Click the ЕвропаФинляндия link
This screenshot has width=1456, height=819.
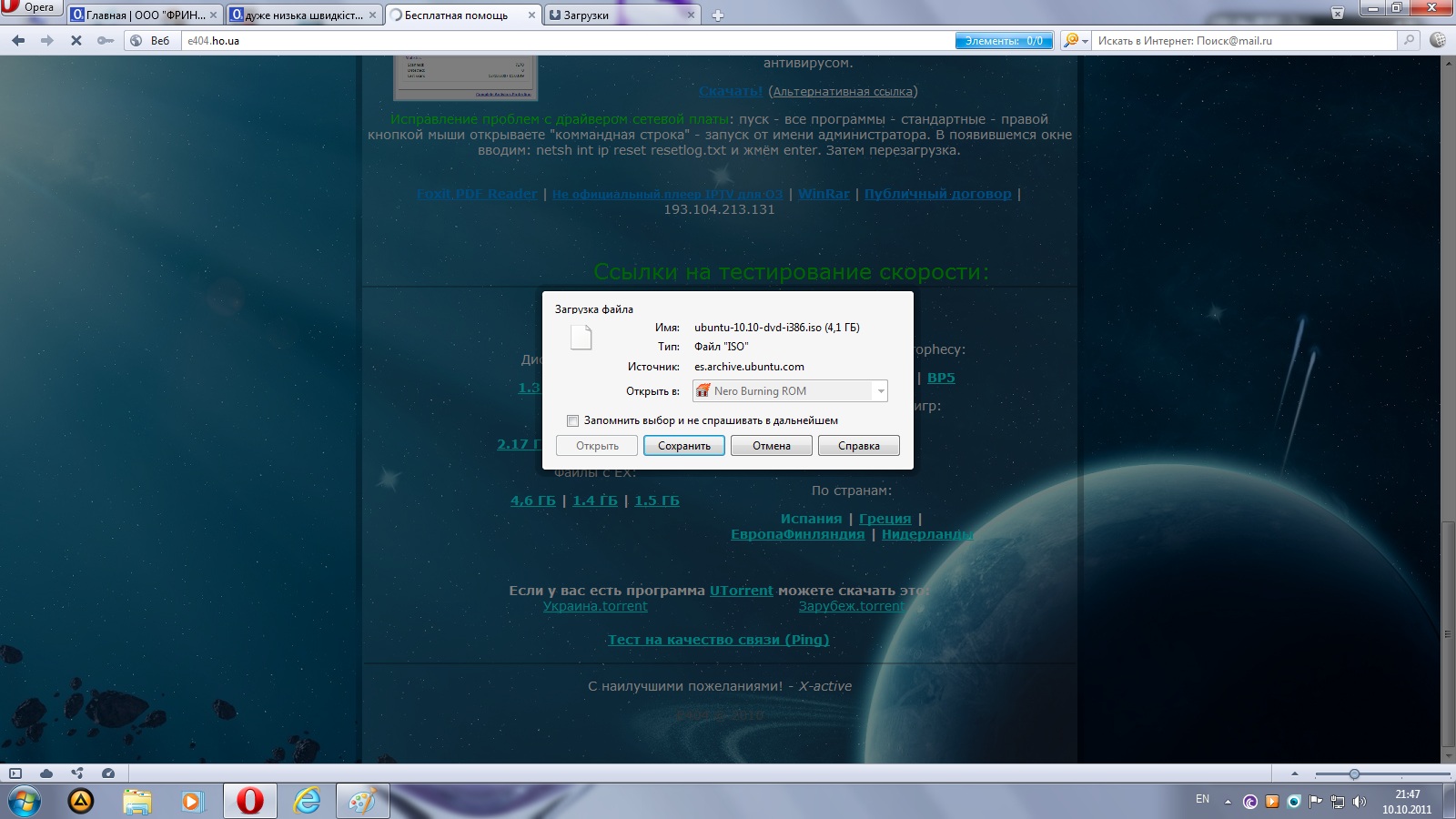click(x=797, y=534)
